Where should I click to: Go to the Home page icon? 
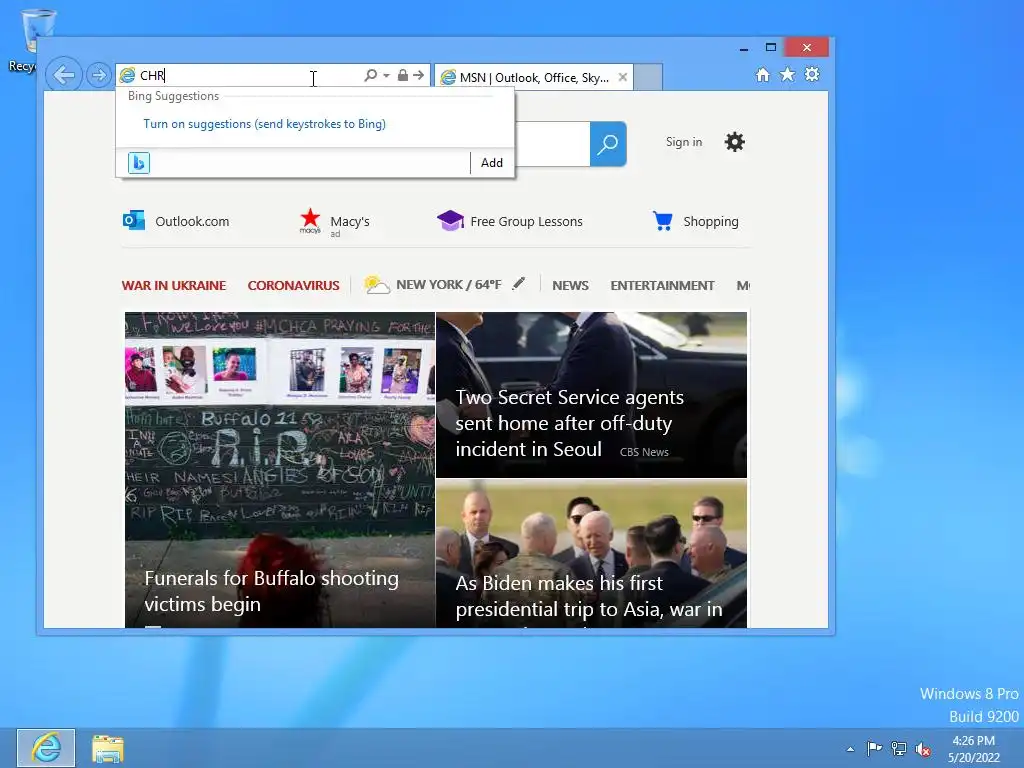point(763,74)
